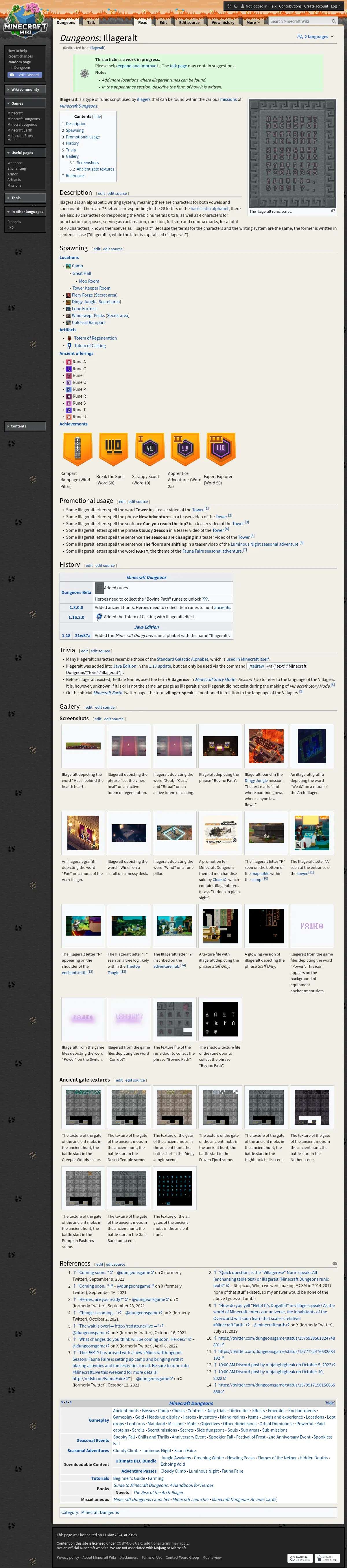Click the Apprentice Adventurer achievement badge
The width and height of the screenshot is (347, 1568).
point(185,449)
